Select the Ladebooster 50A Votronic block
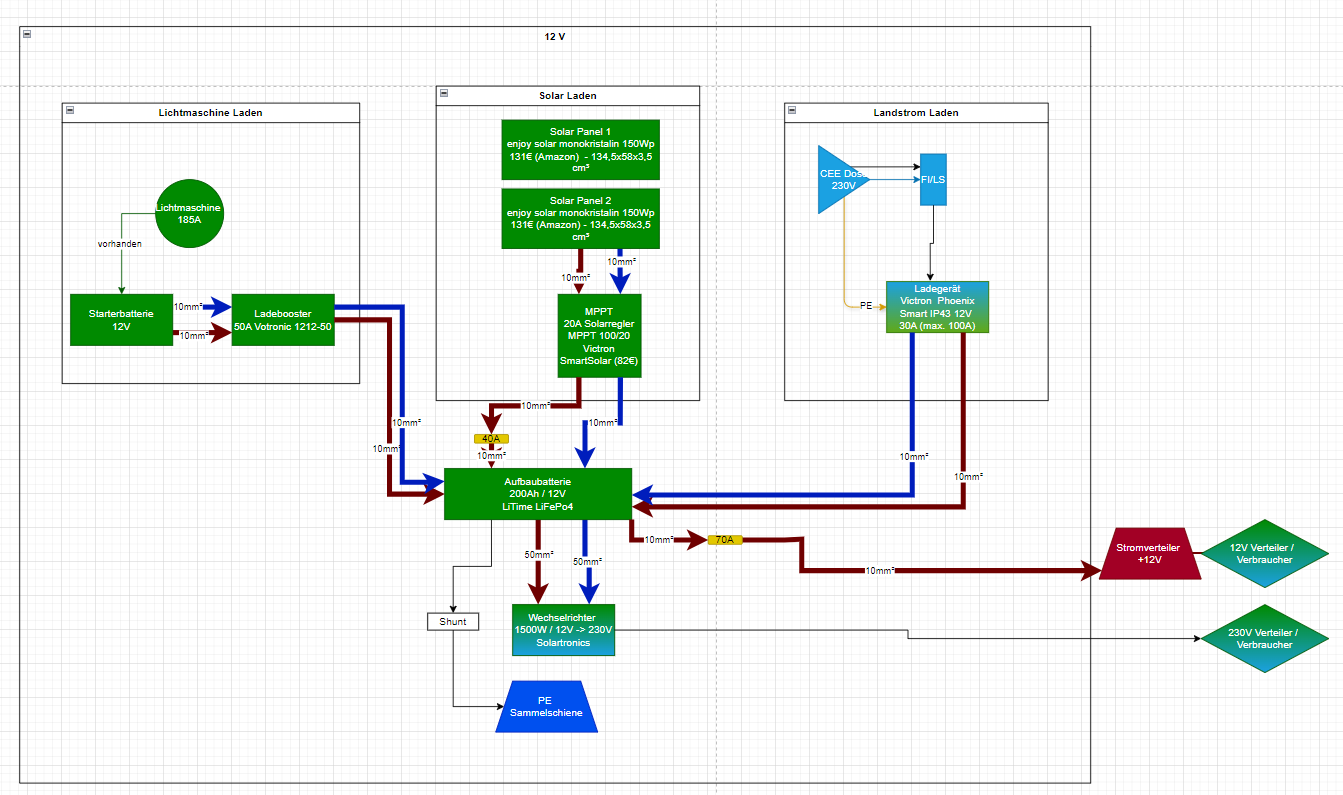This screenshot has height=795, width=1343. point(283,320)
